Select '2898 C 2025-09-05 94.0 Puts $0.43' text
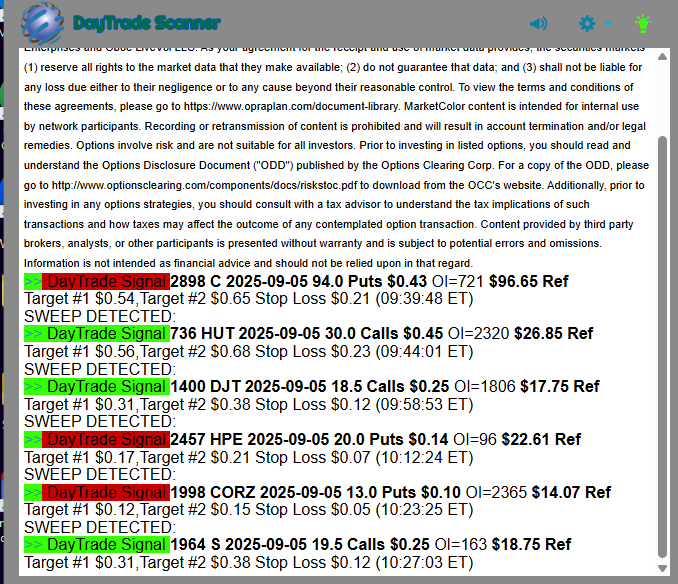 298,281
